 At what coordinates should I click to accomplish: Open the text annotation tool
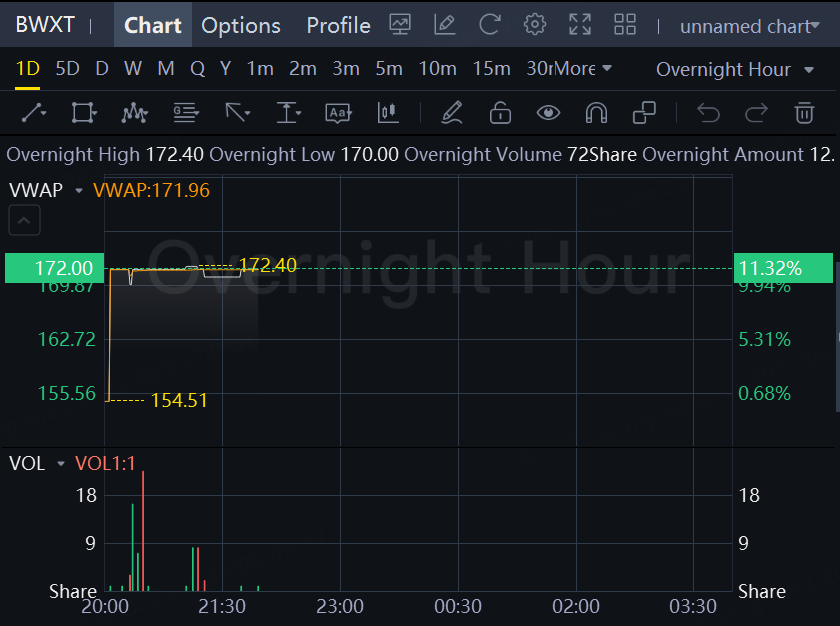pyautogui.click(x=339, y=113)
